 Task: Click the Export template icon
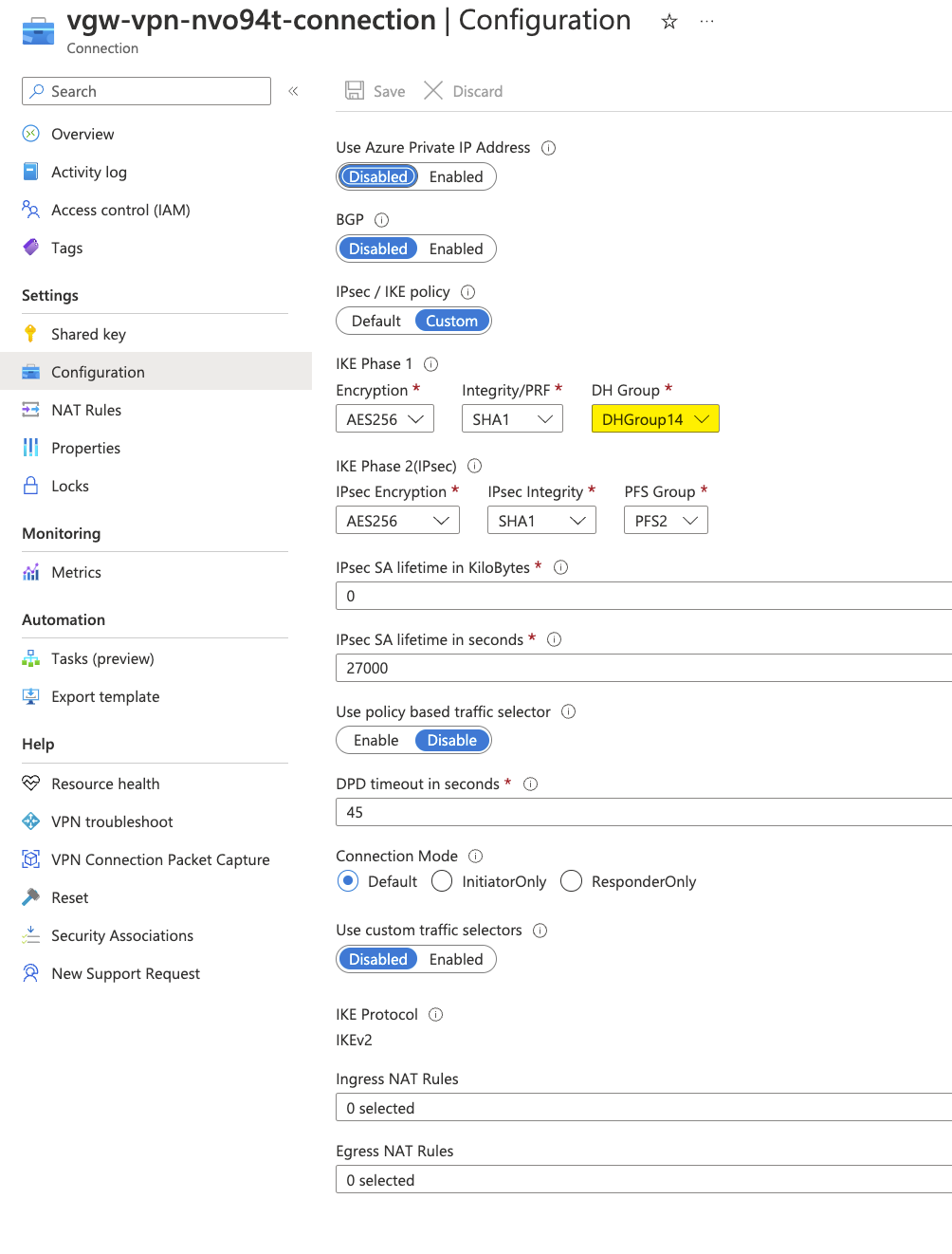(31, 696)
